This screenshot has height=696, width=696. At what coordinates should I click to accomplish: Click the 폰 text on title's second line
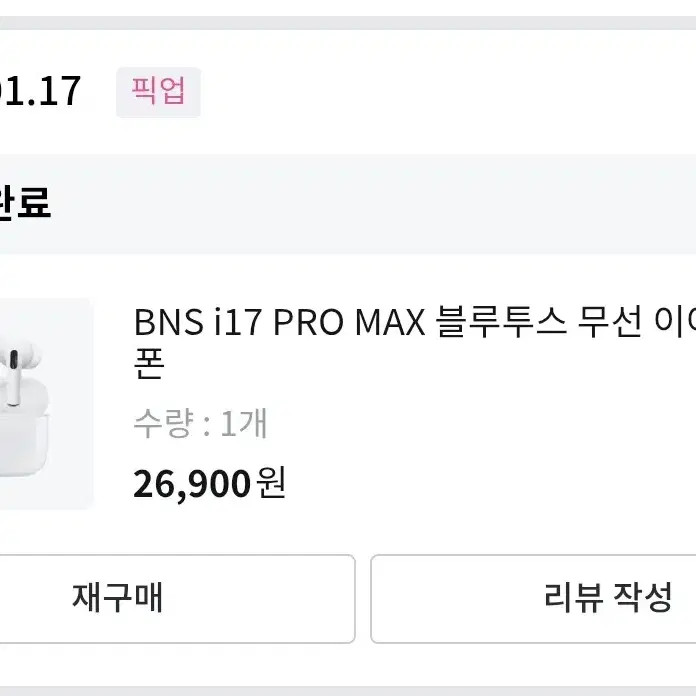149,365
